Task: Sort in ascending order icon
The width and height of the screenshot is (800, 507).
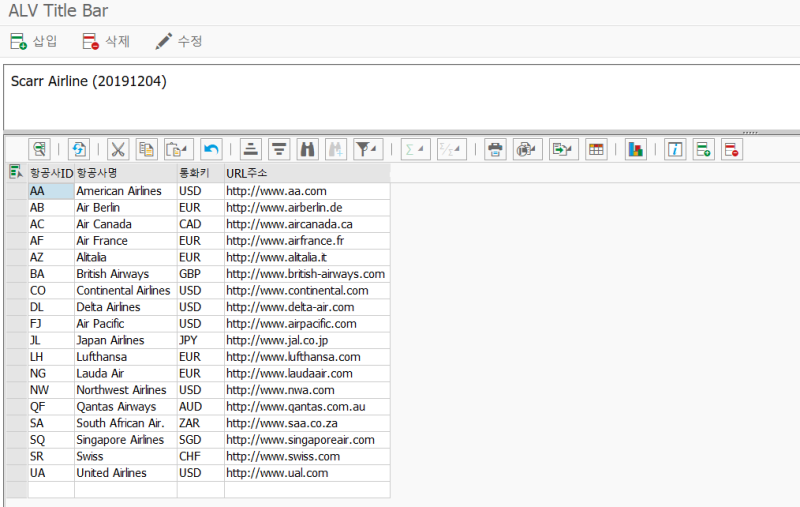Action: pyautogui.click(x=251, y=149)
